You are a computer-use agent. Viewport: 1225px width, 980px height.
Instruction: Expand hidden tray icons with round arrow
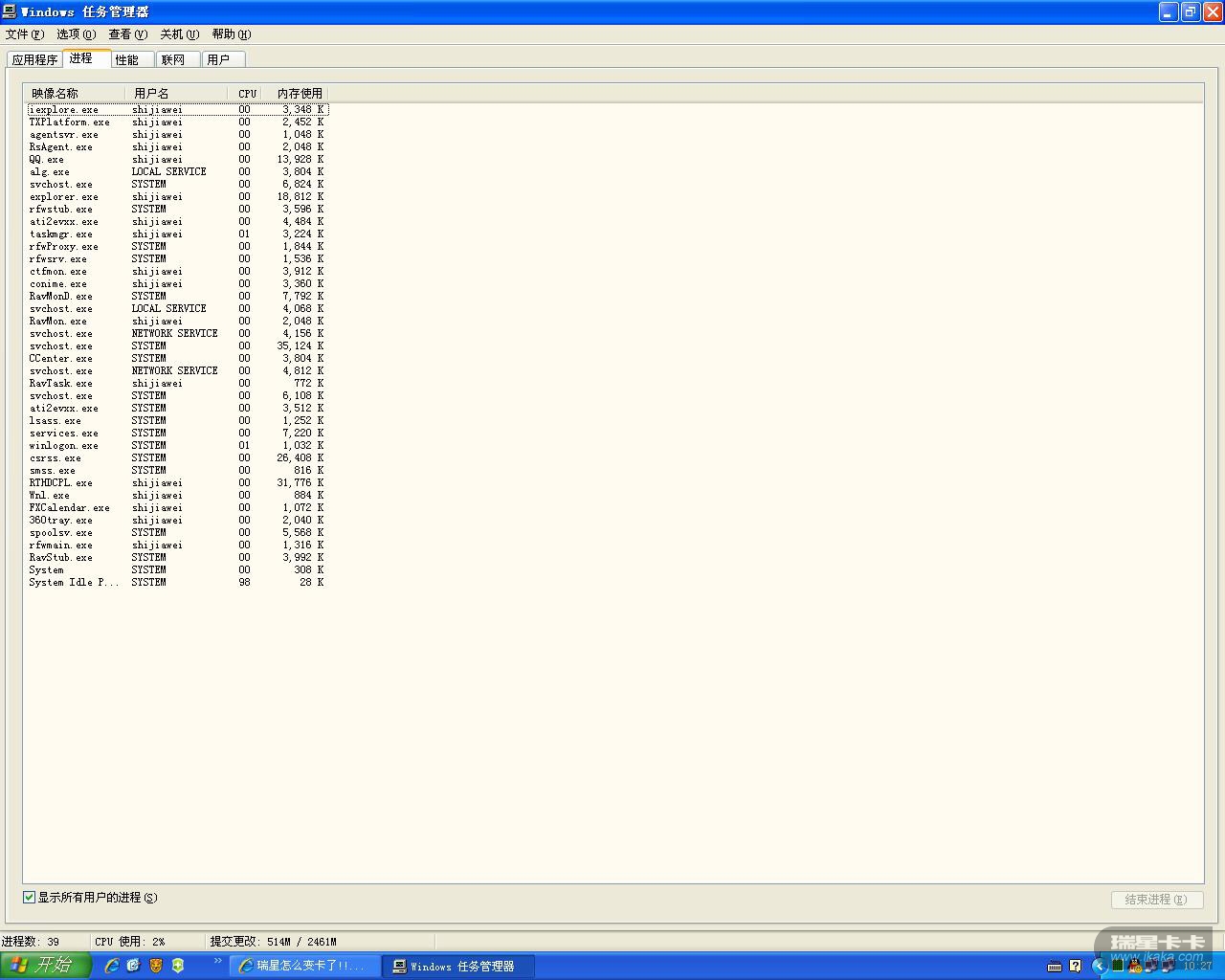click(1100, 966)
